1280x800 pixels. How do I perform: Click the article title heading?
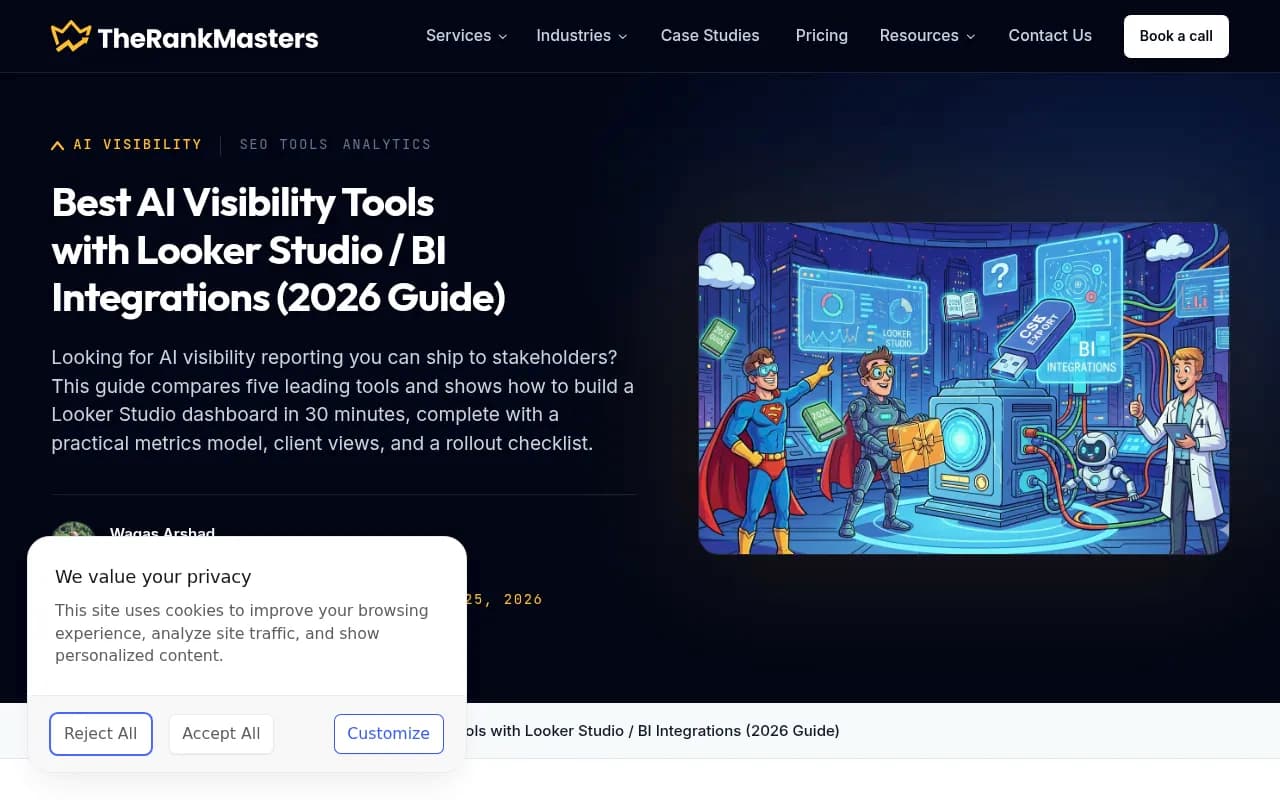tap(279, 250)
